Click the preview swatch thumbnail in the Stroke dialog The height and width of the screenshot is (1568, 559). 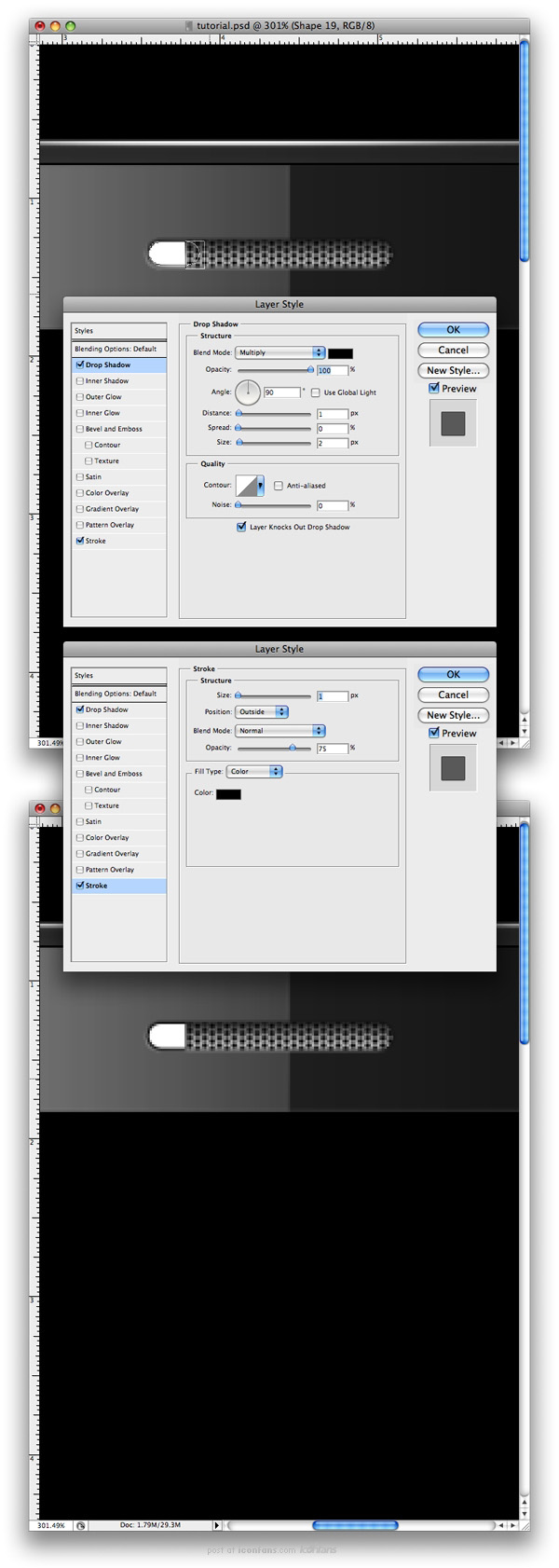coord(453,768)
